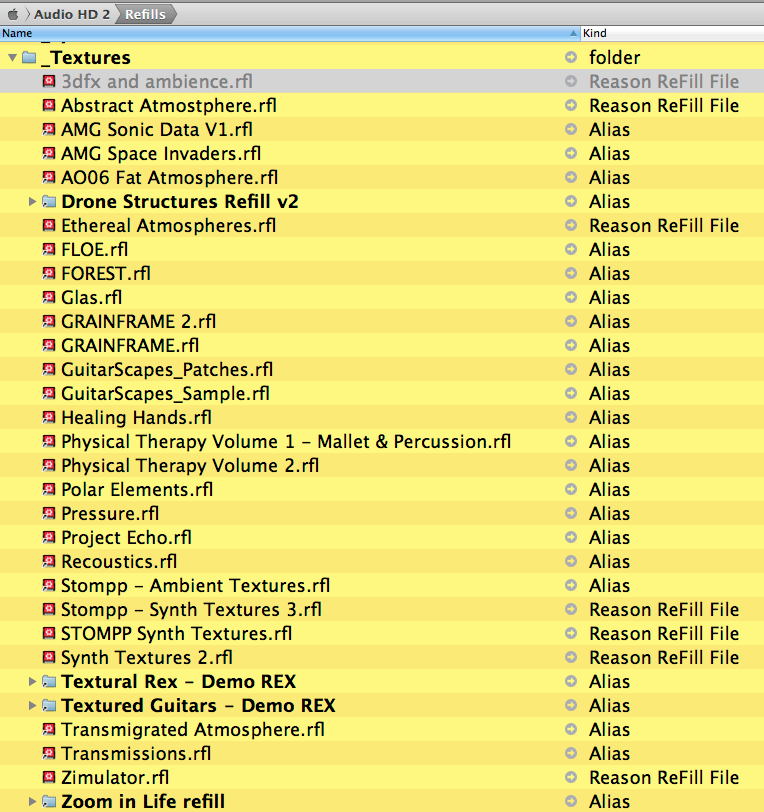Click the arrow badge in the _Textures row
The image size is (764, 812).
click(571, 57)
